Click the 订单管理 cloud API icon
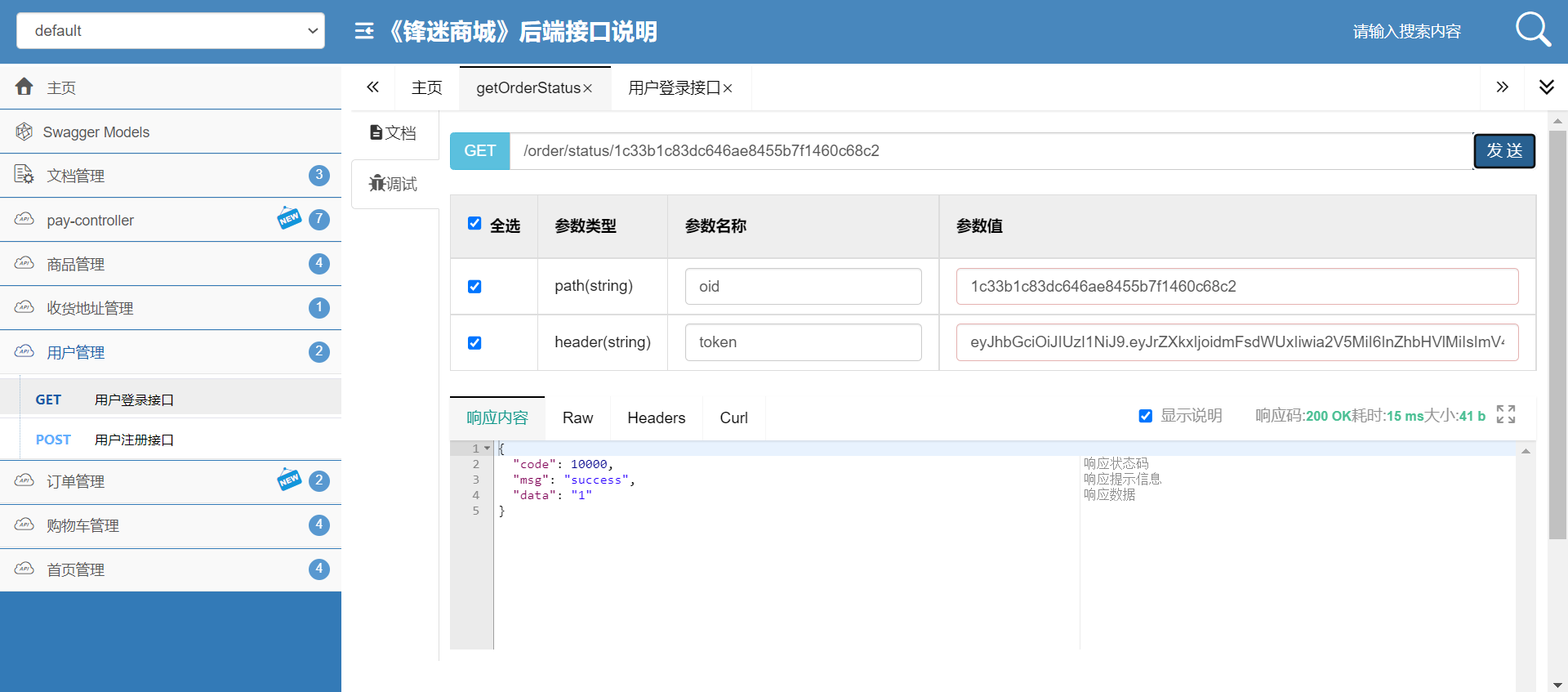The width and height of the screenshot is (1568, 692). pyautogui.click(x=24, y=480)
